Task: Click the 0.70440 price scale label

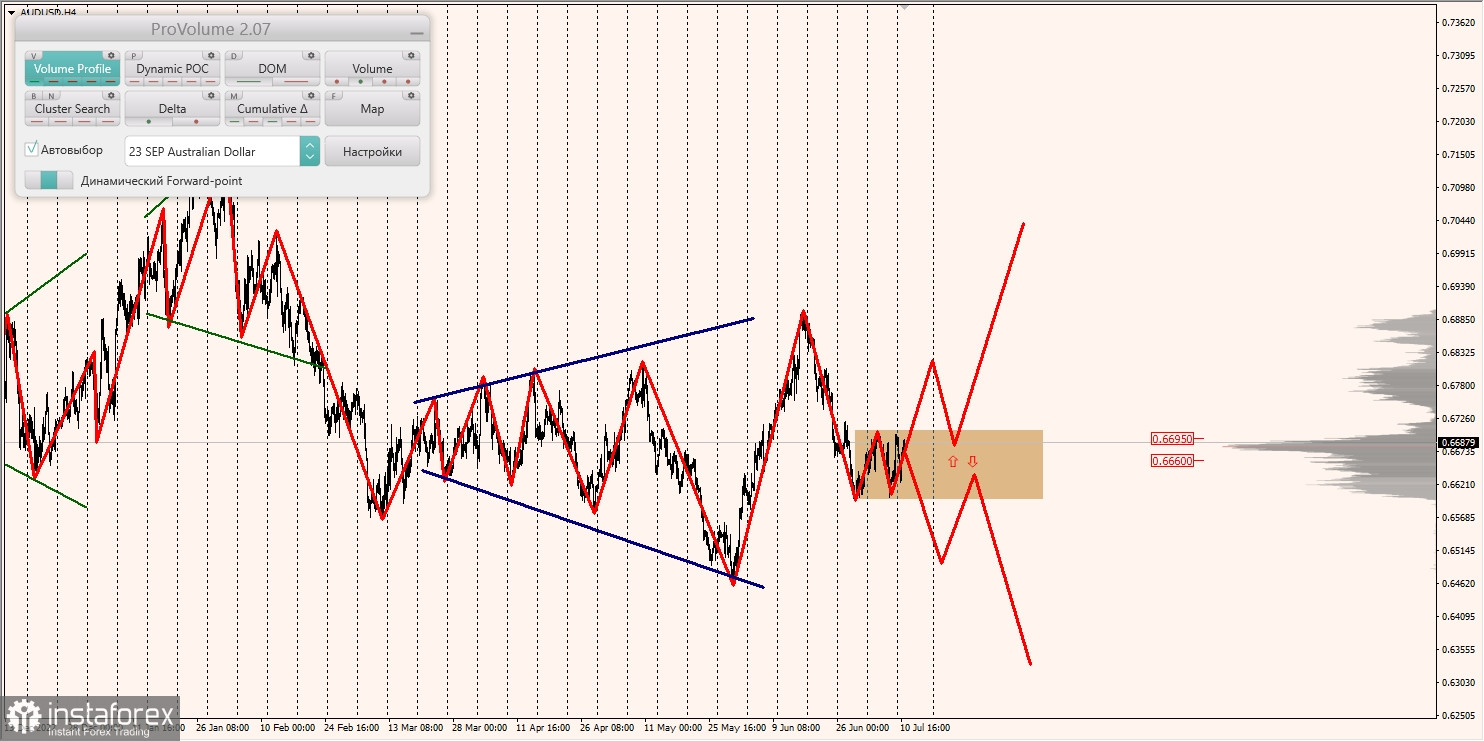Action: pyautogui.click(x=1460, y=220)
